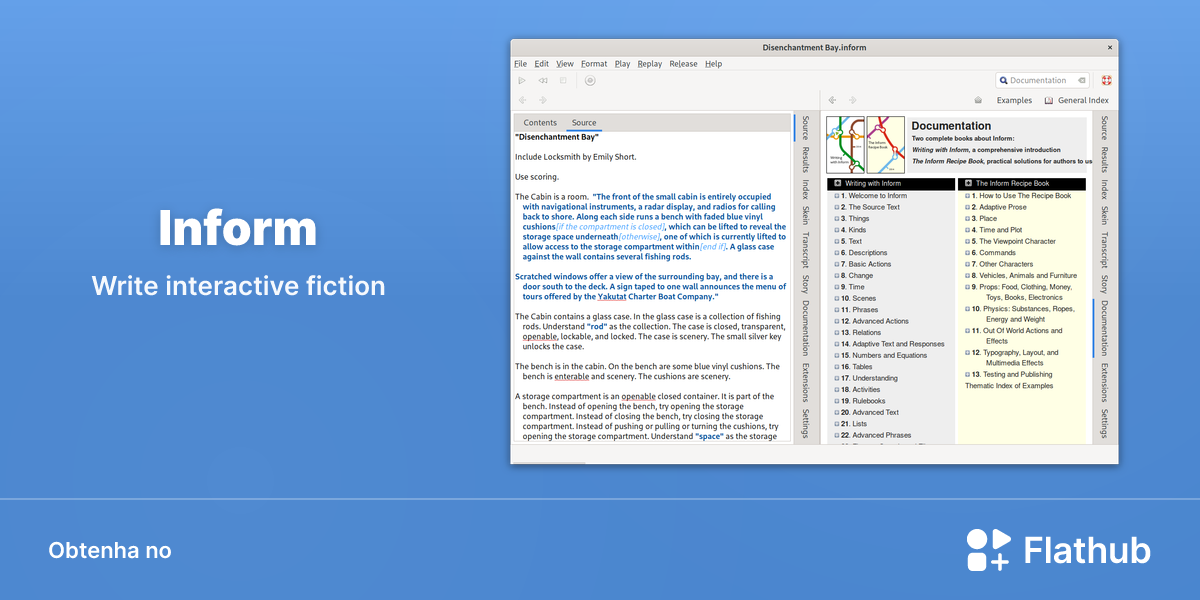The image size is (1200, 600).
Task: Open chapter 16. Tables link
Action: [x=856, y=367]
